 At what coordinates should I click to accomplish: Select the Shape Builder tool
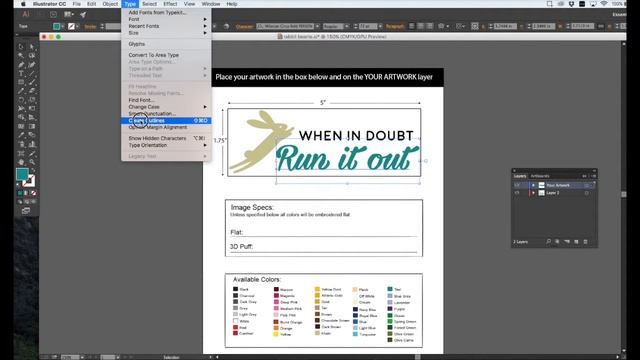tap(21, 118)
